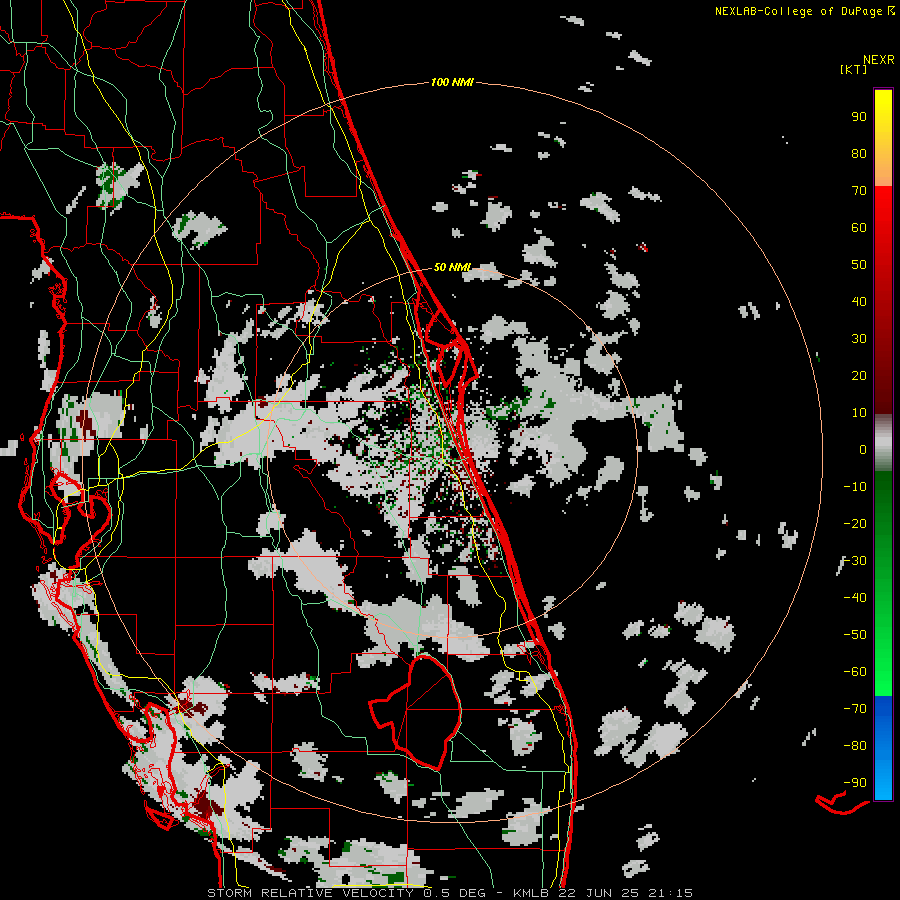Screen dimensions: 900x900
Task: Click the -60 knot scale label
Action: pyautogui.click(x=855, y=672)
